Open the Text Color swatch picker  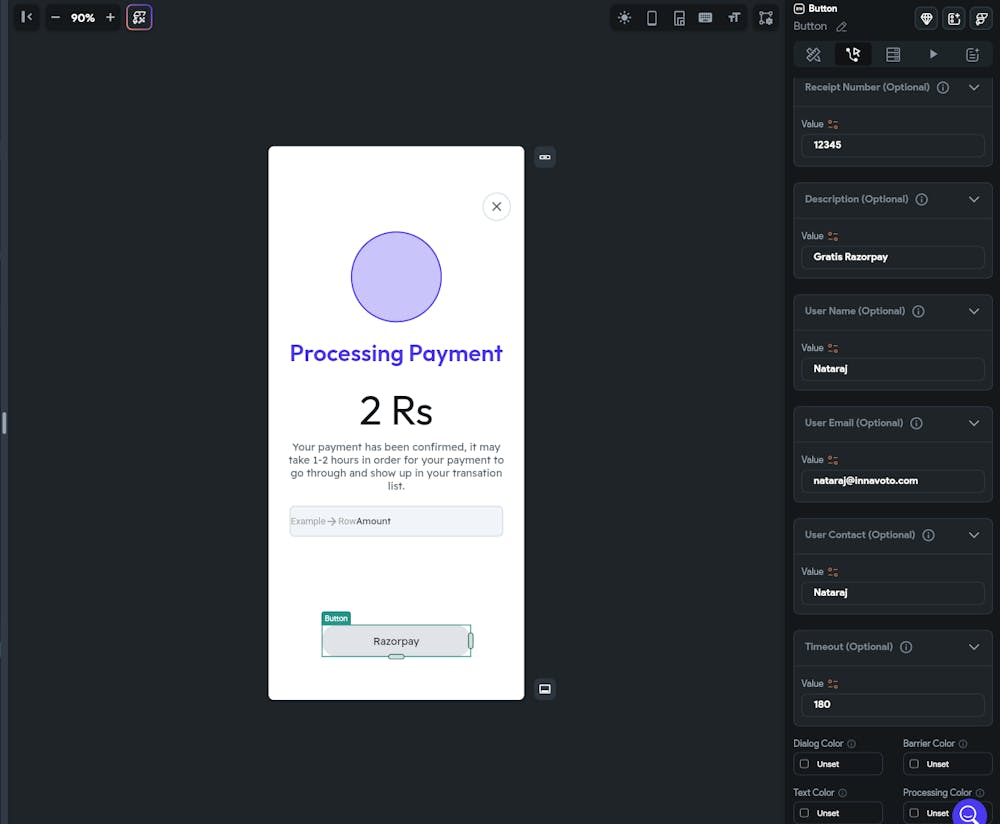point(804,813)
